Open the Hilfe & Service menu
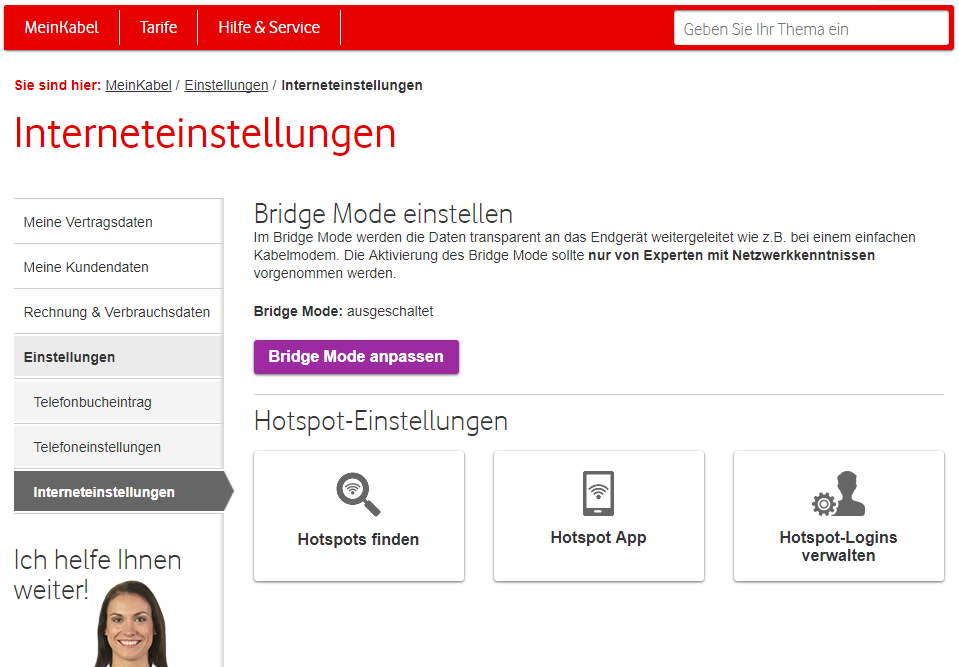This screenshot has height=667, width=959. tap(268, 28)
